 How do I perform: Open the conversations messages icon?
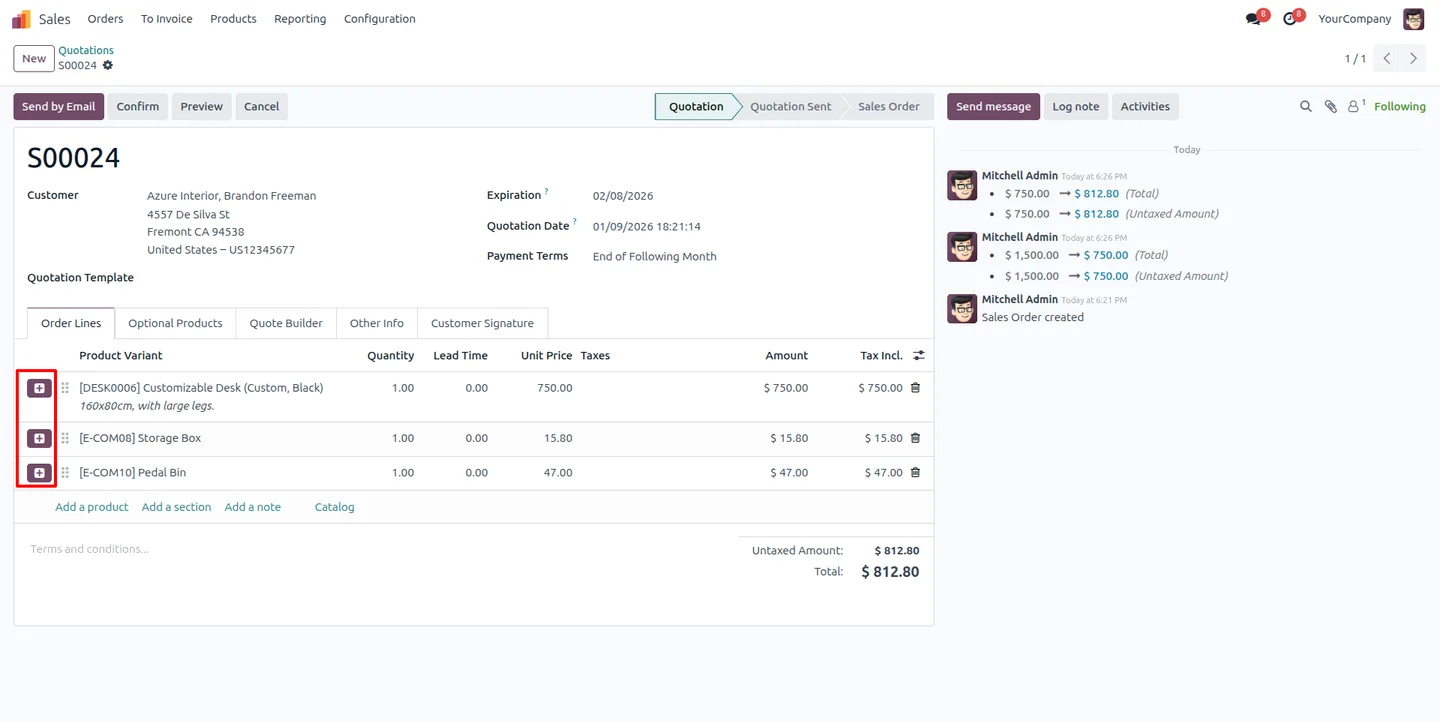1254,19
